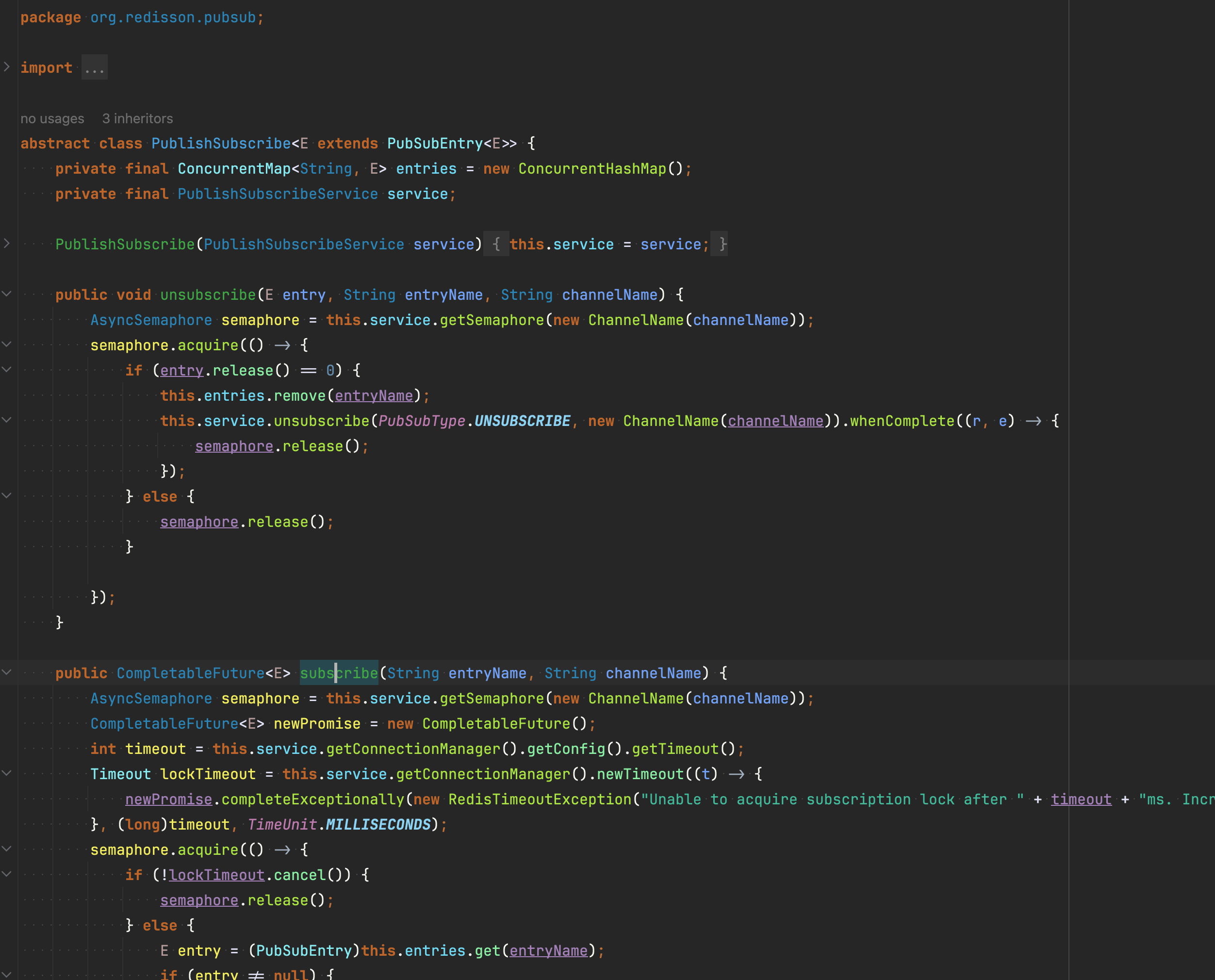
Task: Click the '(PubSubEntry)' cast before this.entries.get
Action: tap(304, 950)
